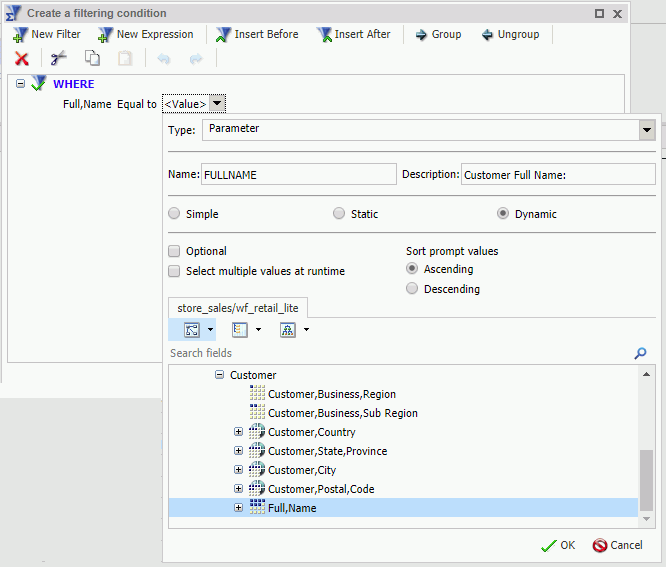This screenshot has height=567, width=666.
Task: Click the red X delete icon
Action: pos(22,59)
